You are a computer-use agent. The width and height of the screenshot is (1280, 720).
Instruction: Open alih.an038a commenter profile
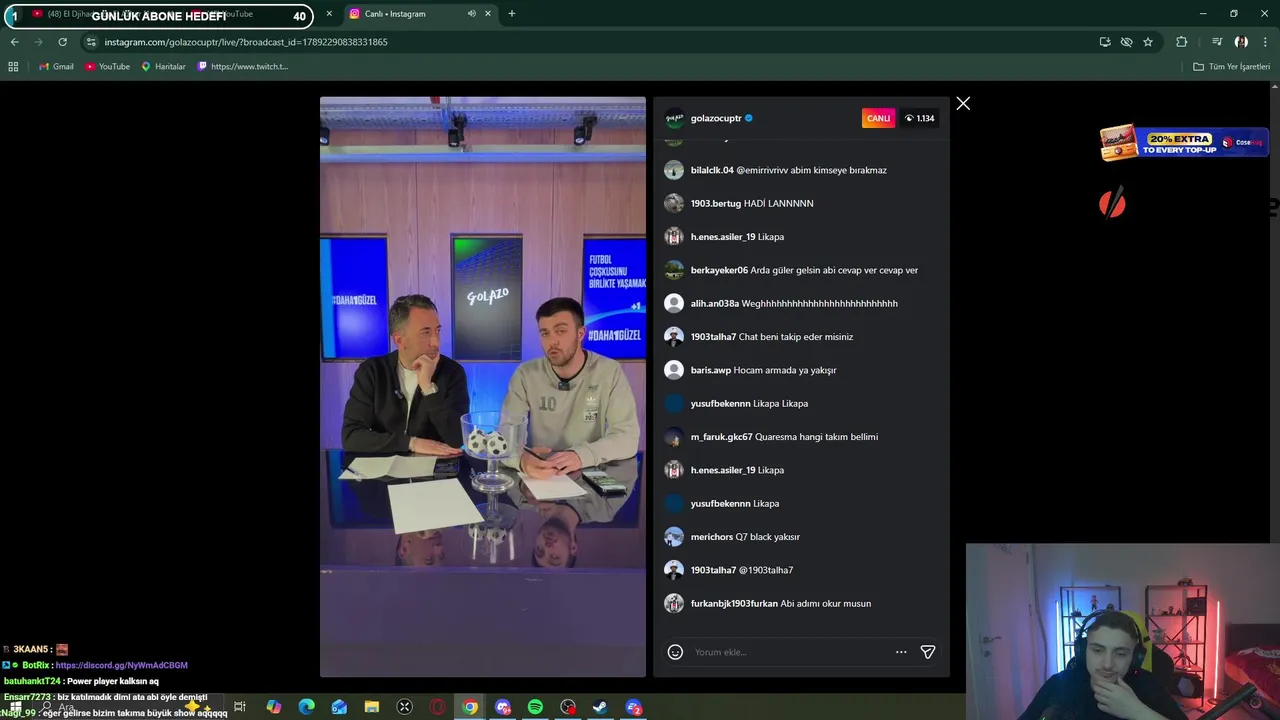pos(715,303)
